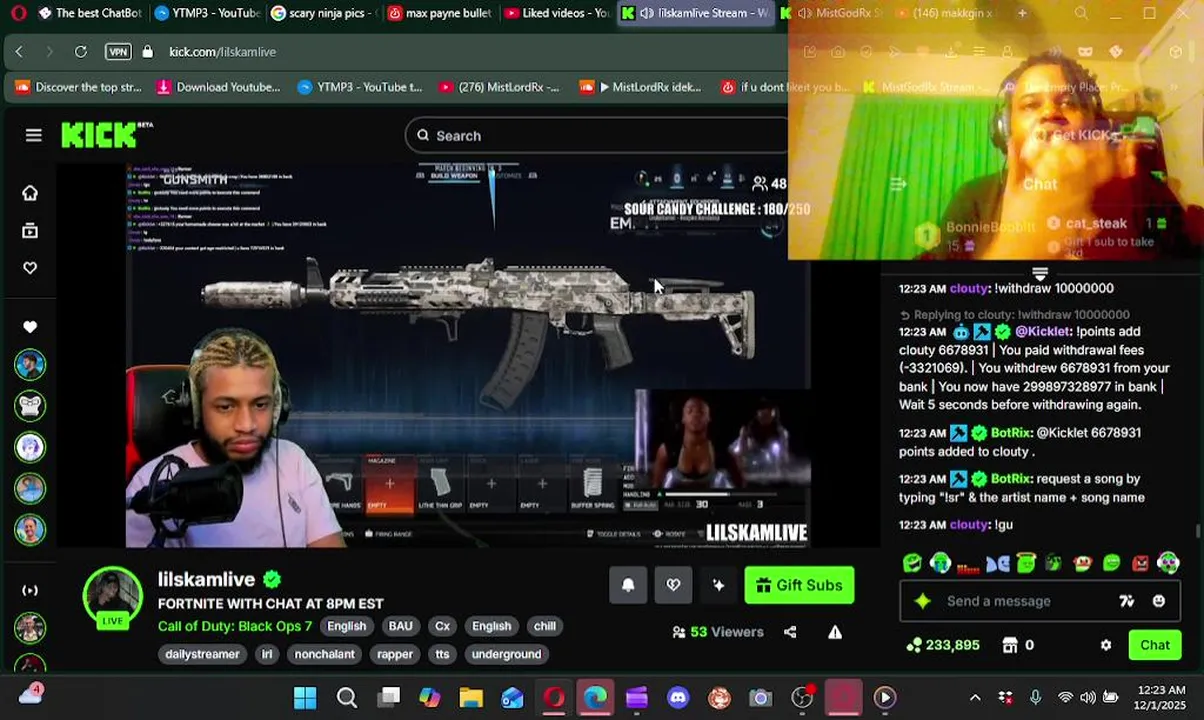This screenshot has height=720, width=1204.
Task: Select the 'BAU' tag
Action: [400, 626]
